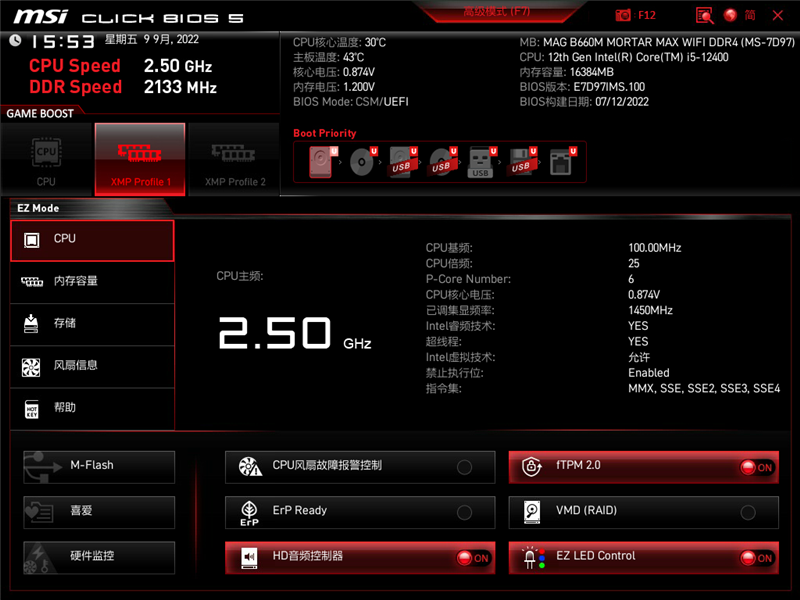Click the HD audio speaker icon
Image resolution: width=800 pixels, height=600 pixels.
pyautogui.click(x=249, y=558)
